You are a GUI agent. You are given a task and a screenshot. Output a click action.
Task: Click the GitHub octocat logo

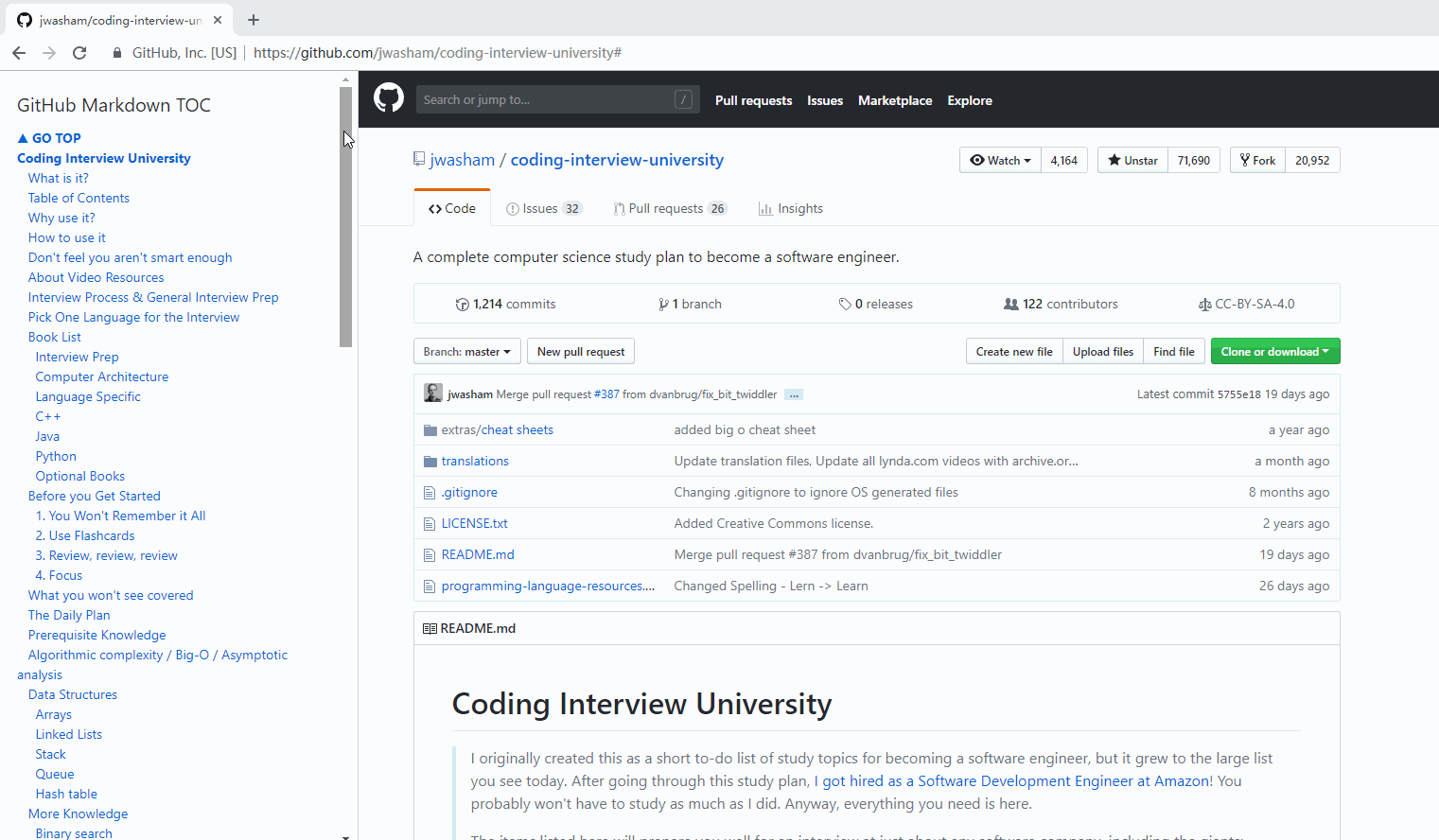[389, 98]
